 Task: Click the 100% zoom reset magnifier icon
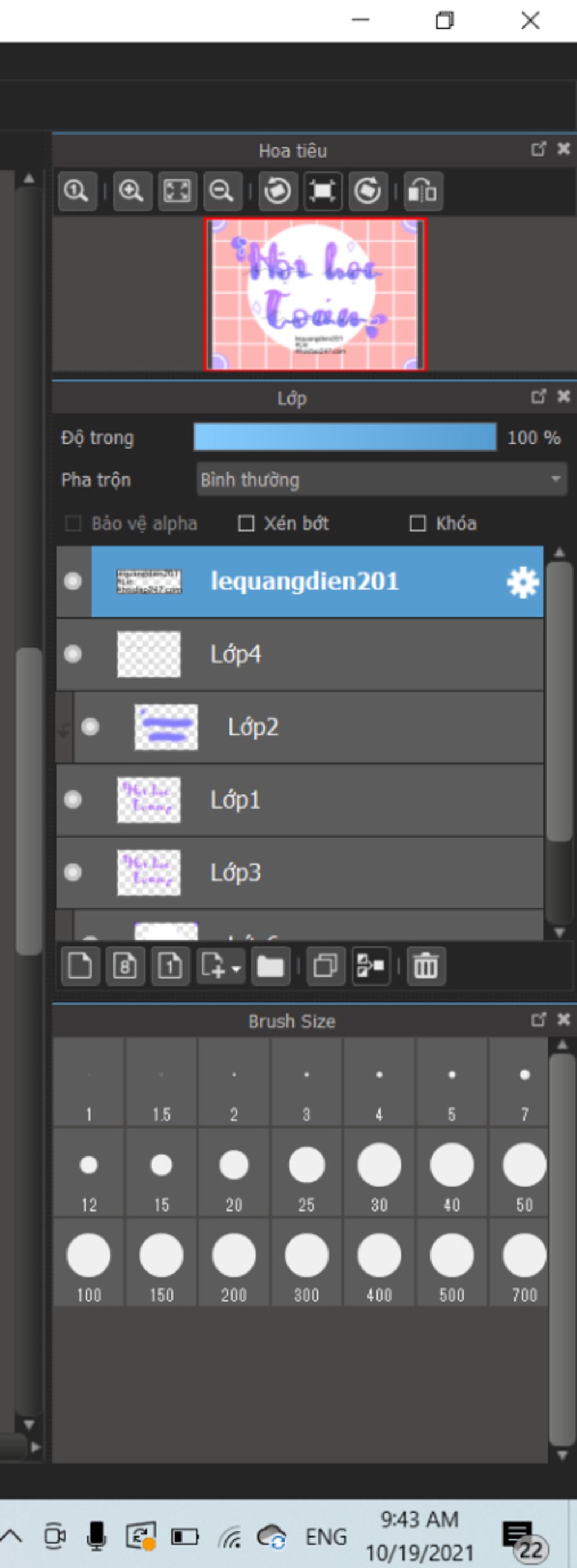(x=77, y=191)
